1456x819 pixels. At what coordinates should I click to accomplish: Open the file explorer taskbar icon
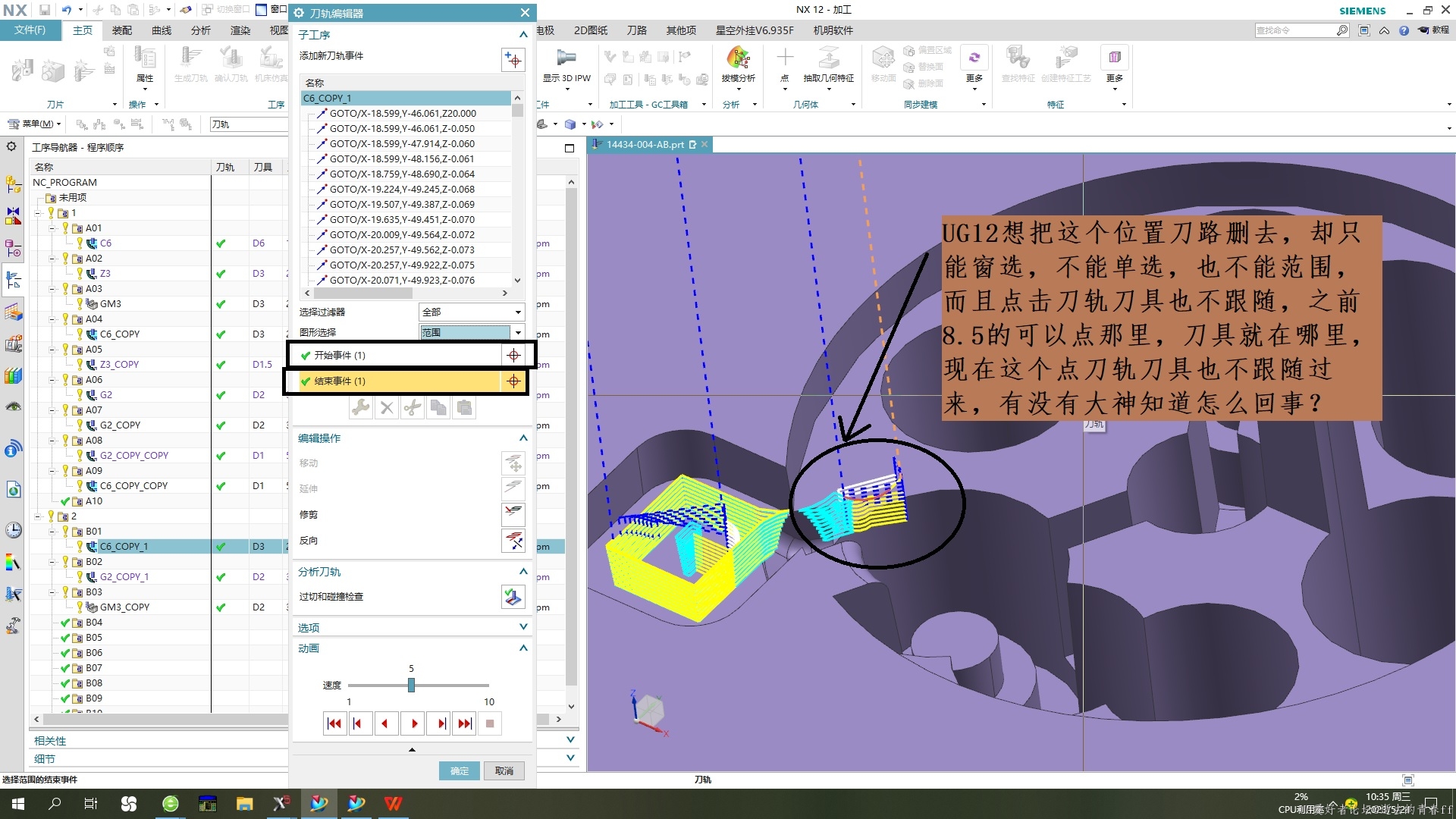(x=244, y=804)
